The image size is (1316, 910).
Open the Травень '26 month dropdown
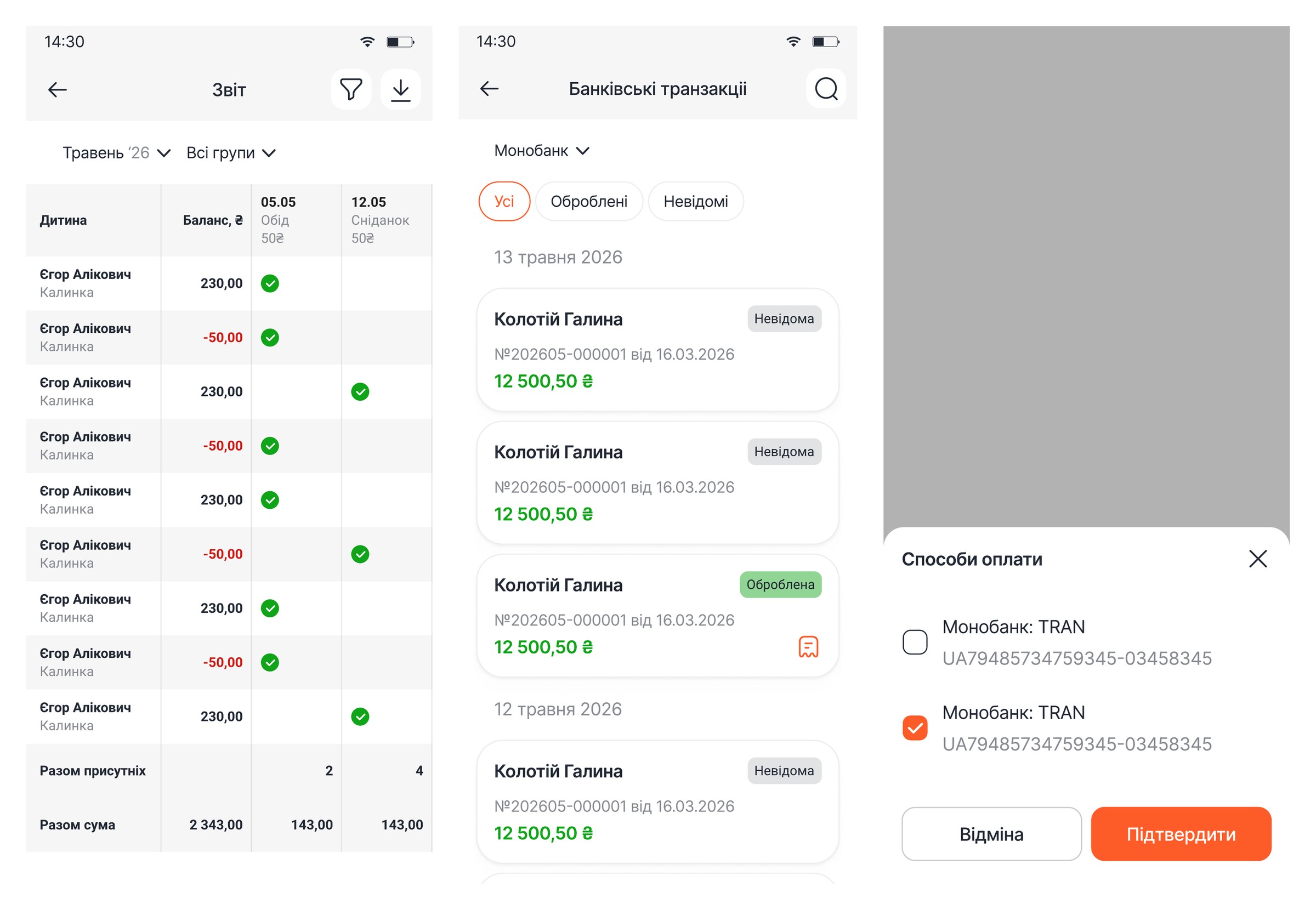point(116,153)
